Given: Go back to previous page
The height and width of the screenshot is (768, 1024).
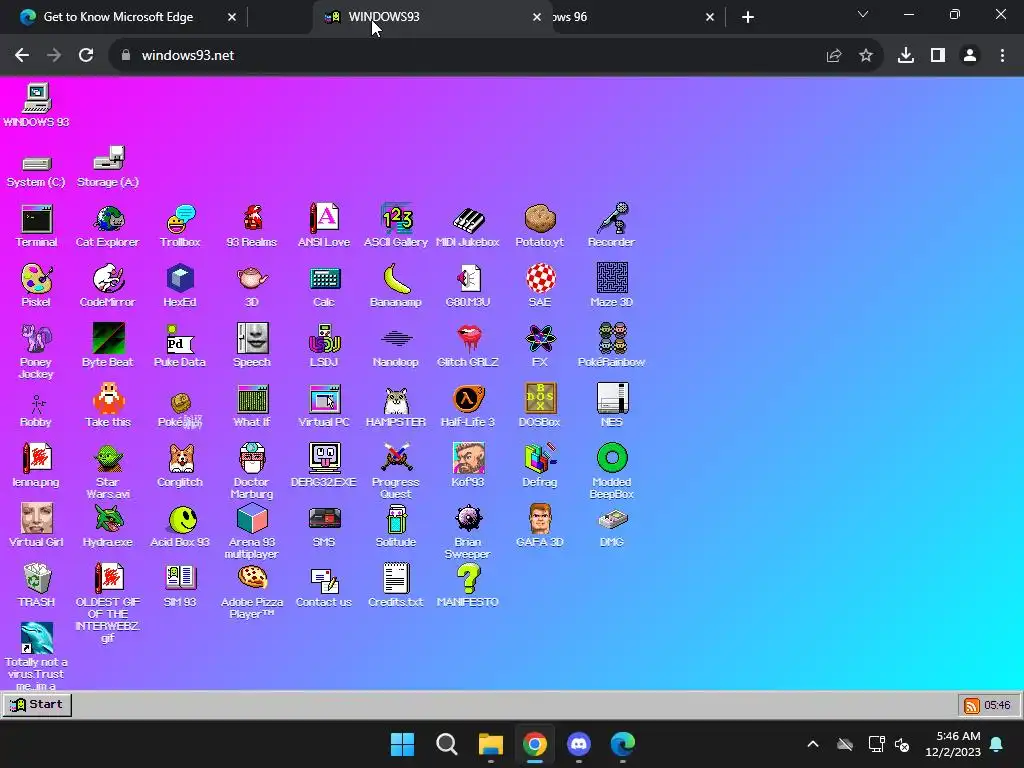Looking at the screenshot, I should pos(22,56).
